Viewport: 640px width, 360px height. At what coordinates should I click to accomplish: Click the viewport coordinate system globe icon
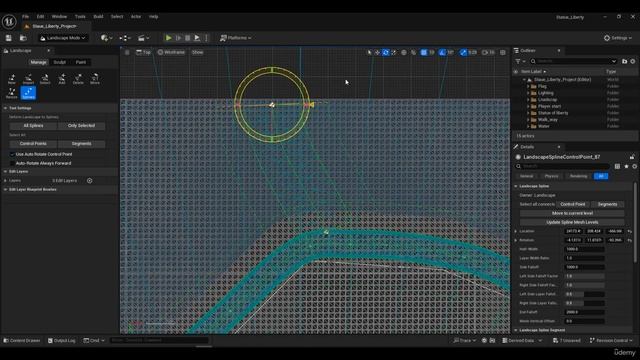pyautogui.click(x=404, y=52)
